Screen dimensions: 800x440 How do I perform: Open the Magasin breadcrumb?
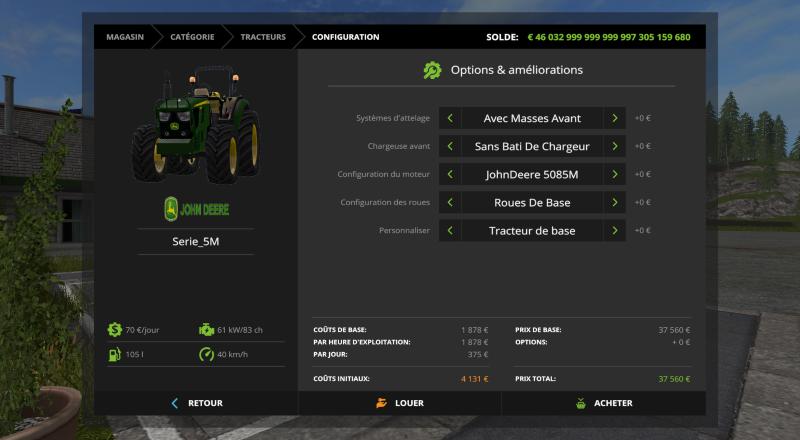[x=125, y=37]
